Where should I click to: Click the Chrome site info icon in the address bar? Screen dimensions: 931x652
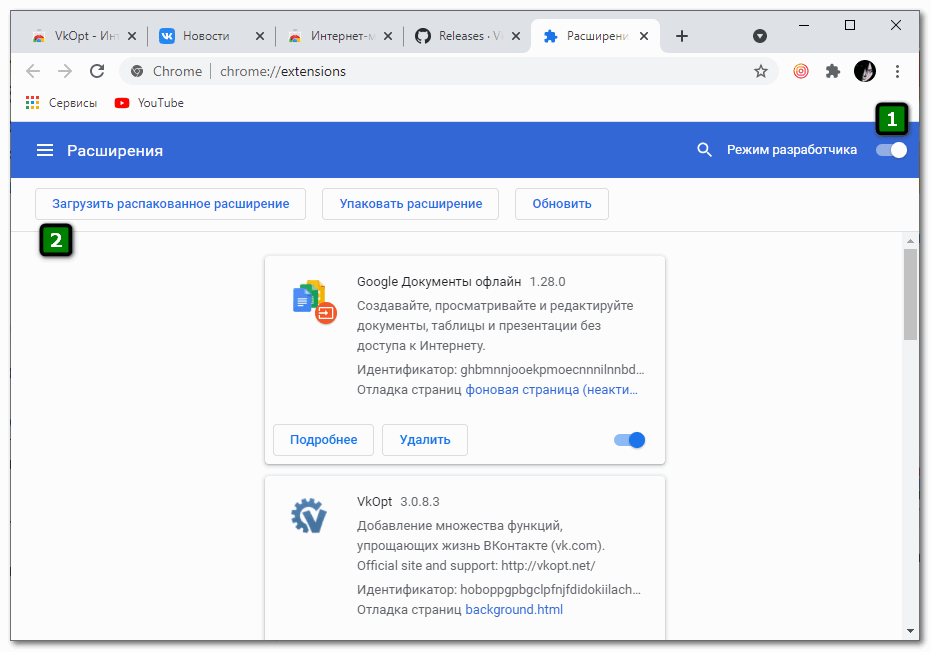tap(137, 71)
